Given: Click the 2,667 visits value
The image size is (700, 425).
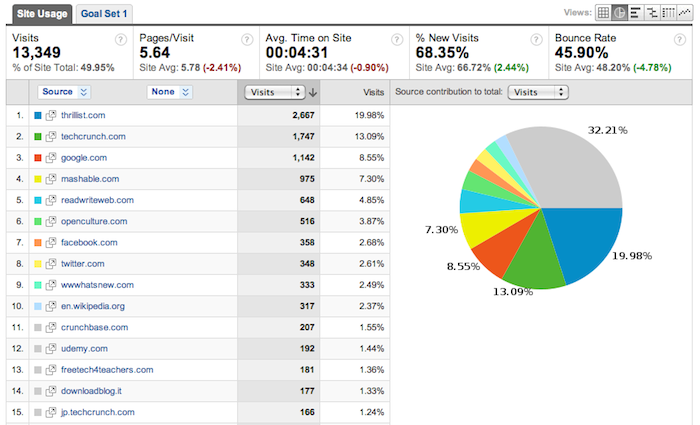Looking at the screenshot, I should point(304,115).
